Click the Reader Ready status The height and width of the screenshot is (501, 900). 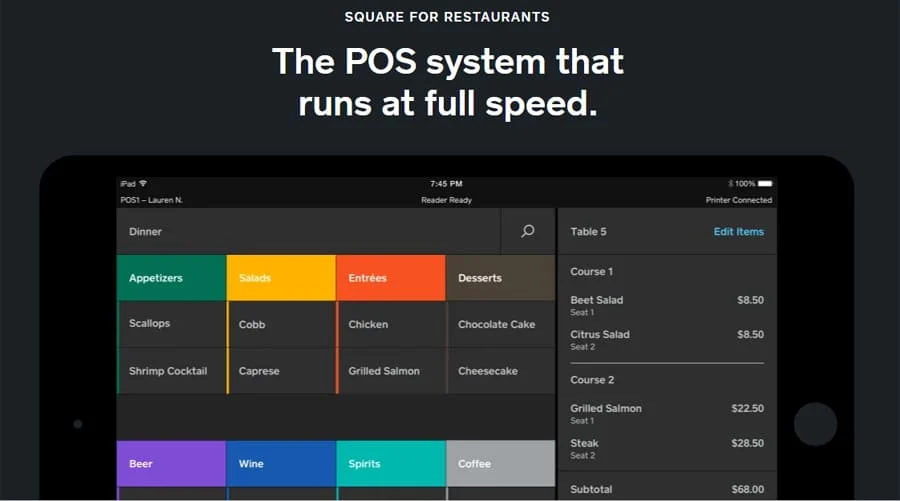[447, 200]
